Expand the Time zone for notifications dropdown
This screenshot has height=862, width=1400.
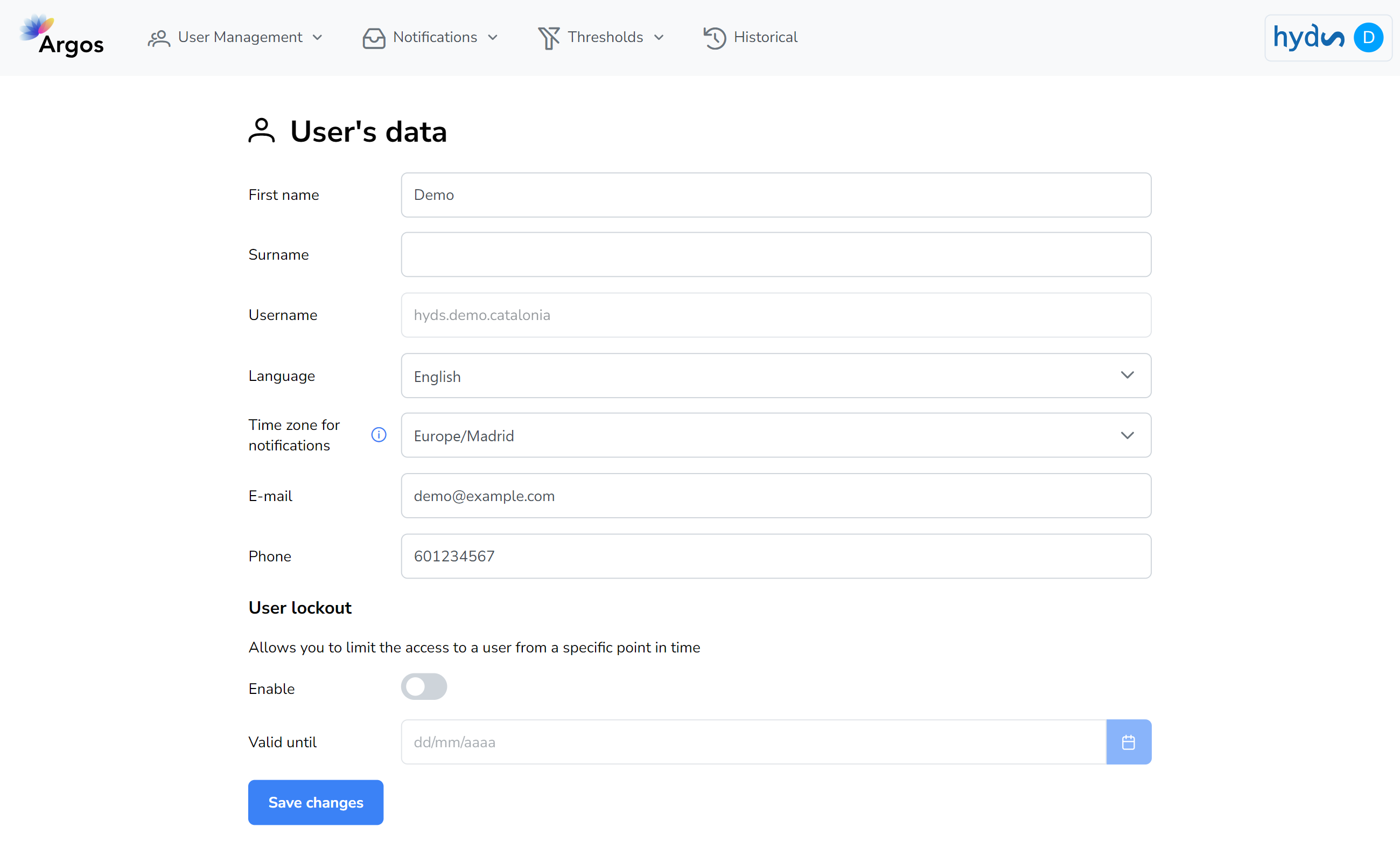(1128, 435)
